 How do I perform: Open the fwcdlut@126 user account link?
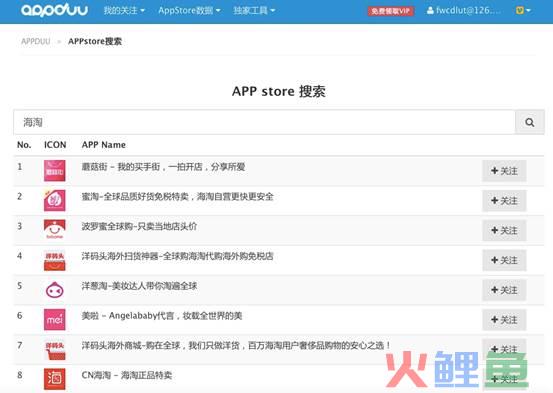coord(463,11)
